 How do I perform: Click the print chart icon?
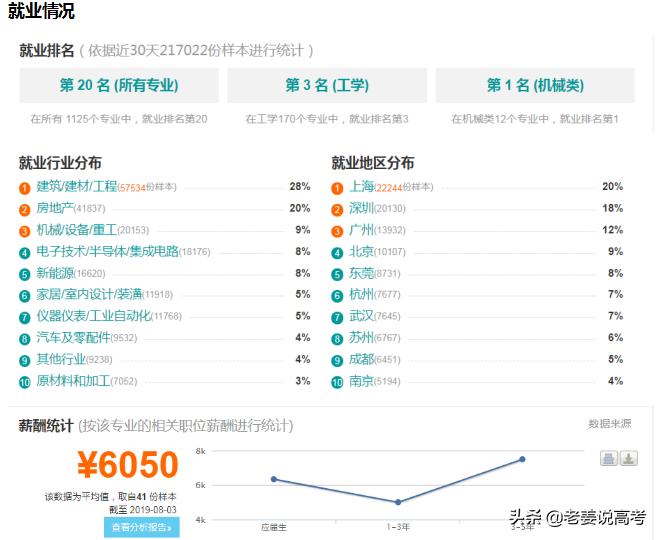tap(608, 458)
